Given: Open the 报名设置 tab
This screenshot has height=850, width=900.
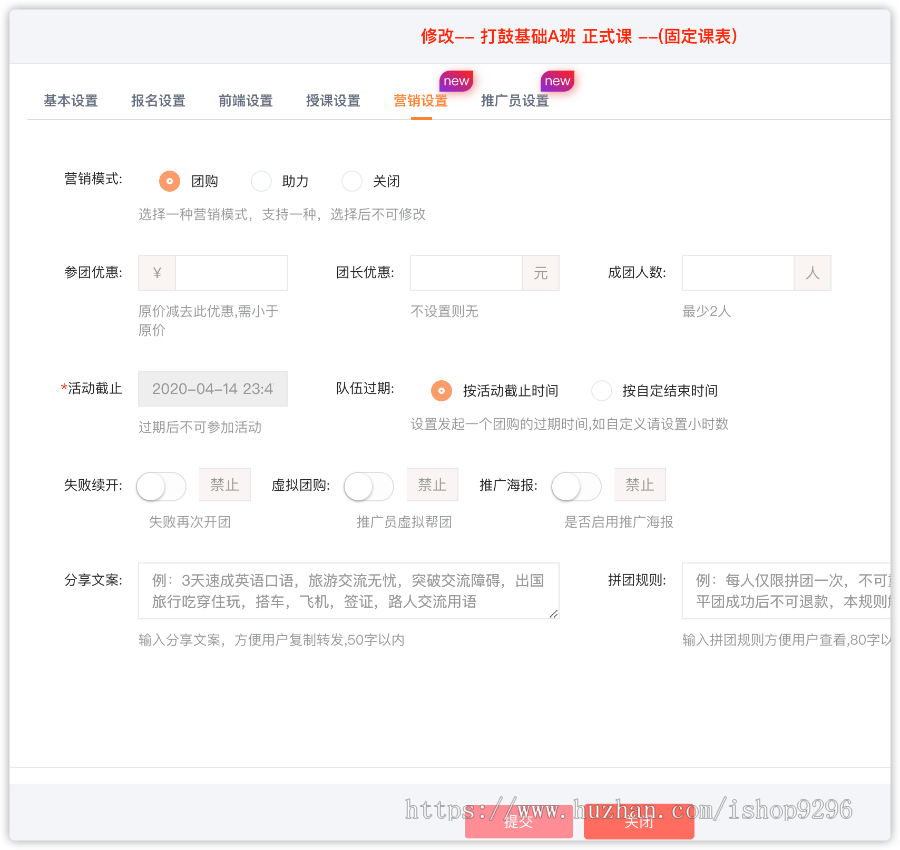Looking at the screenshot, I should point(157,100).
